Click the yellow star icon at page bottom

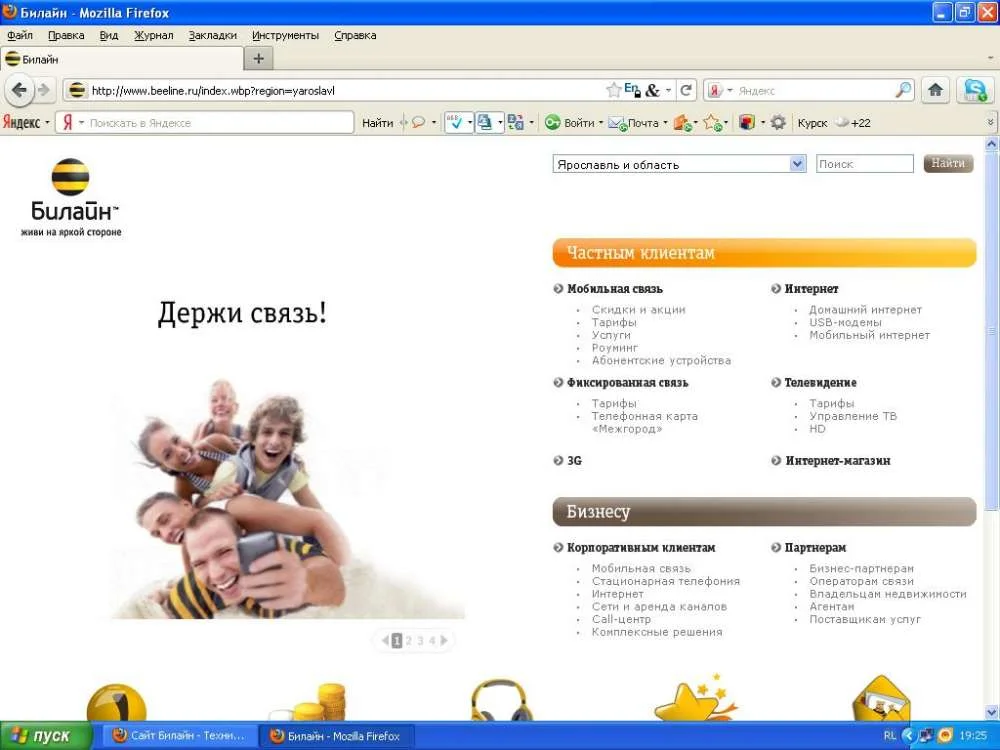694,698
